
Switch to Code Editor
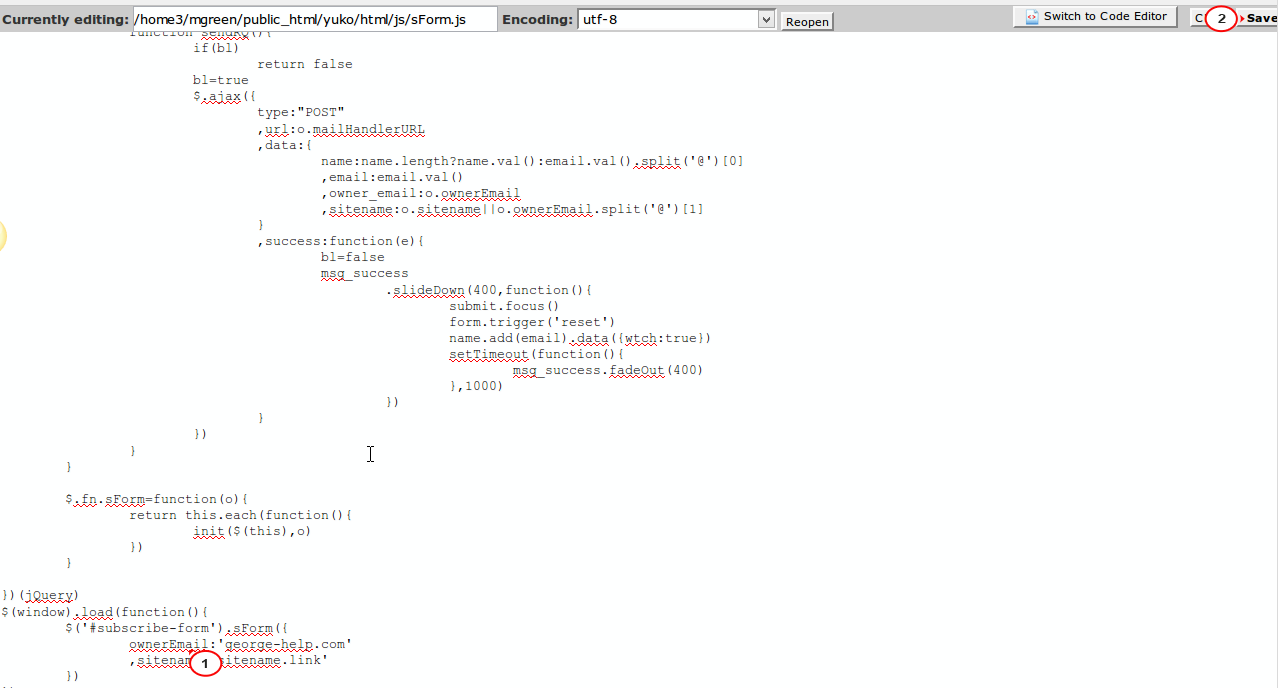coord(1095,17)
